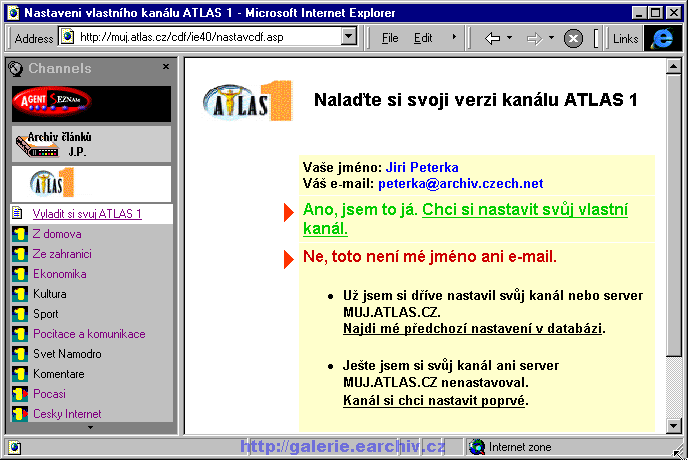This screenshot has height=460, width=688.
Task: Click the icon next to Pocitace a komunikace
Action: (x=20, y=334)
